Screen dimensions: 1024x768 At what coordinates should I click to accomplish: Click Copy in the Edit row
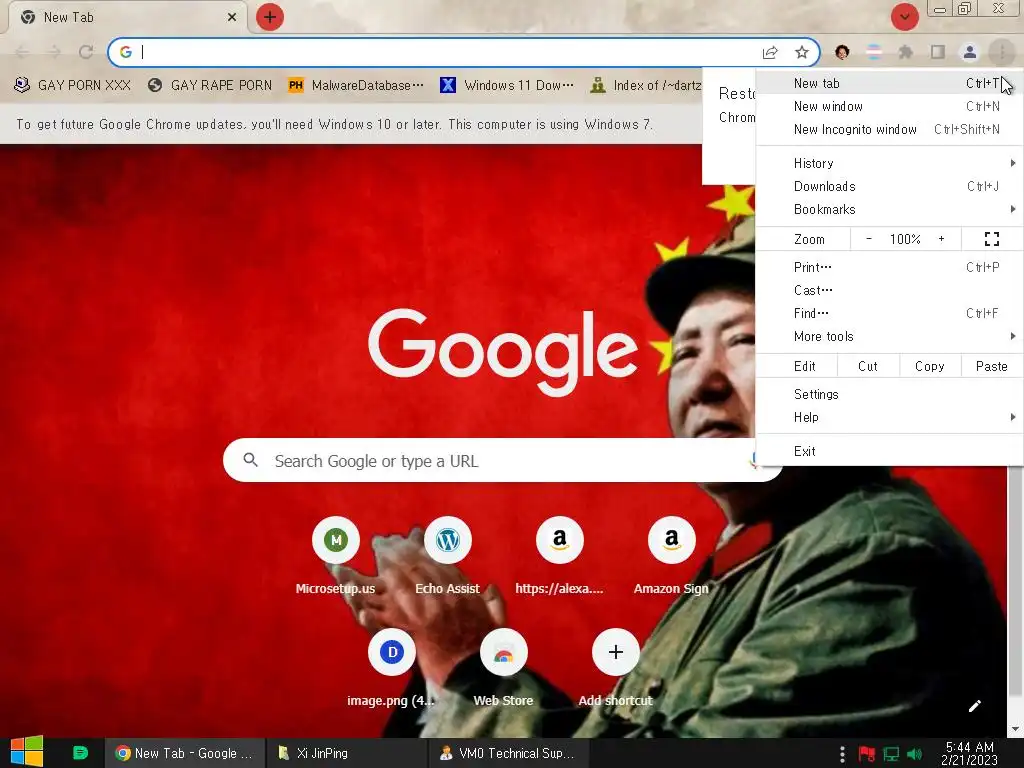(x=929, y=366)
